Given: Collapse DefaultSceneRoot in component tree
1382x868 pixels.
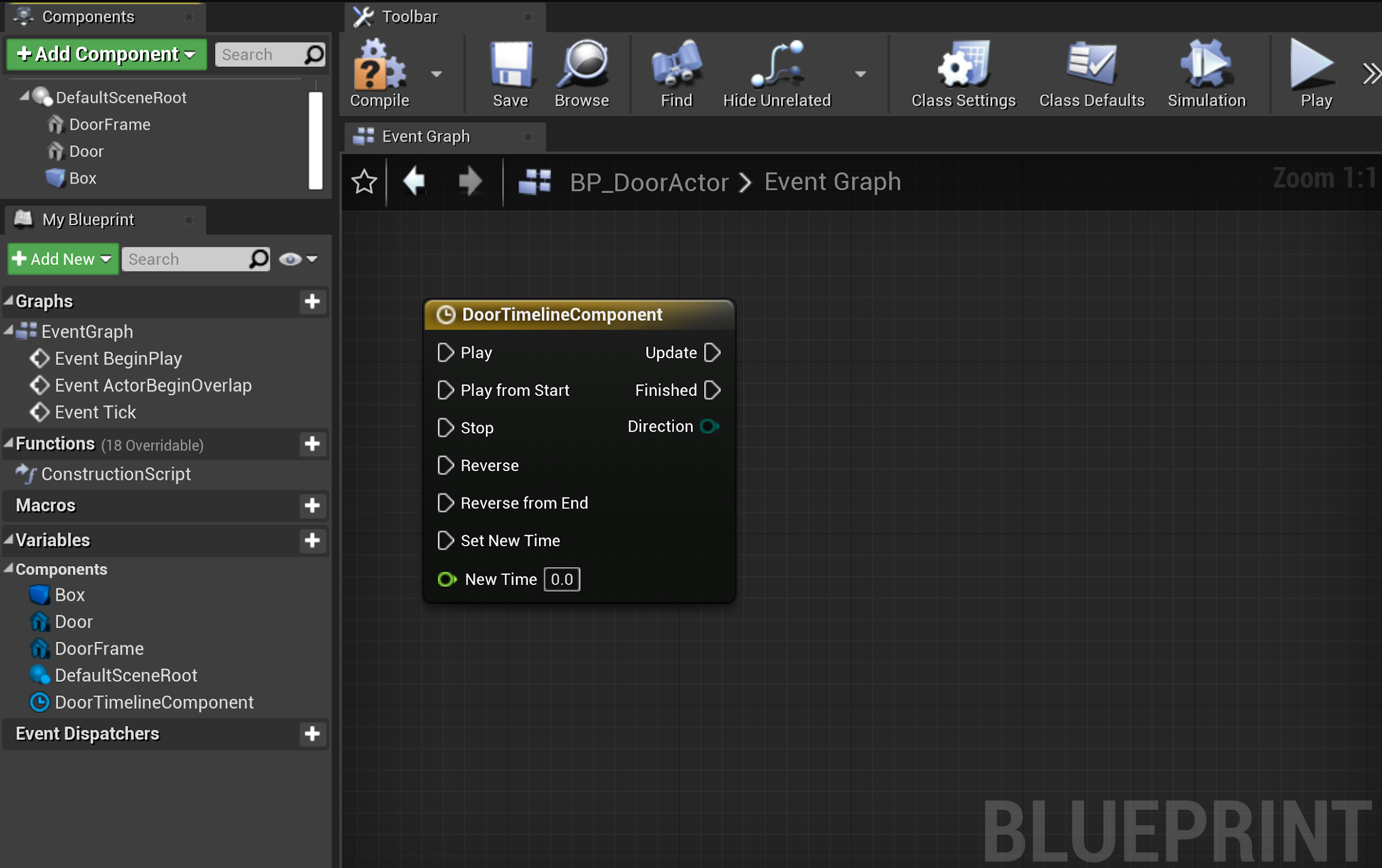Looking at the screenshot, I should (24, 96).
